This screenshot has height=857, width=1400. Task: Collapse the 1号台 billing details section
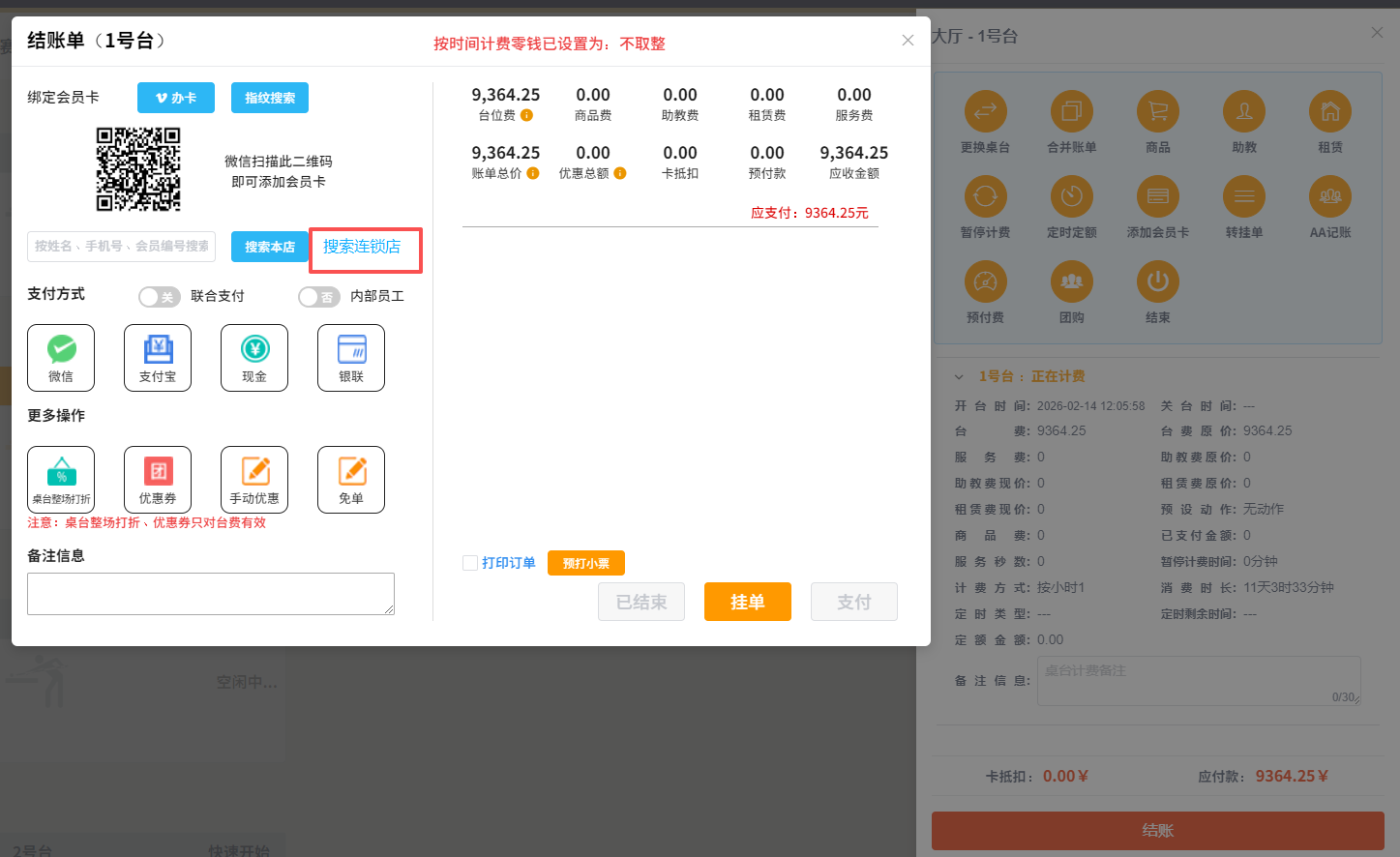pyautogui.click(x=959, y=377)
